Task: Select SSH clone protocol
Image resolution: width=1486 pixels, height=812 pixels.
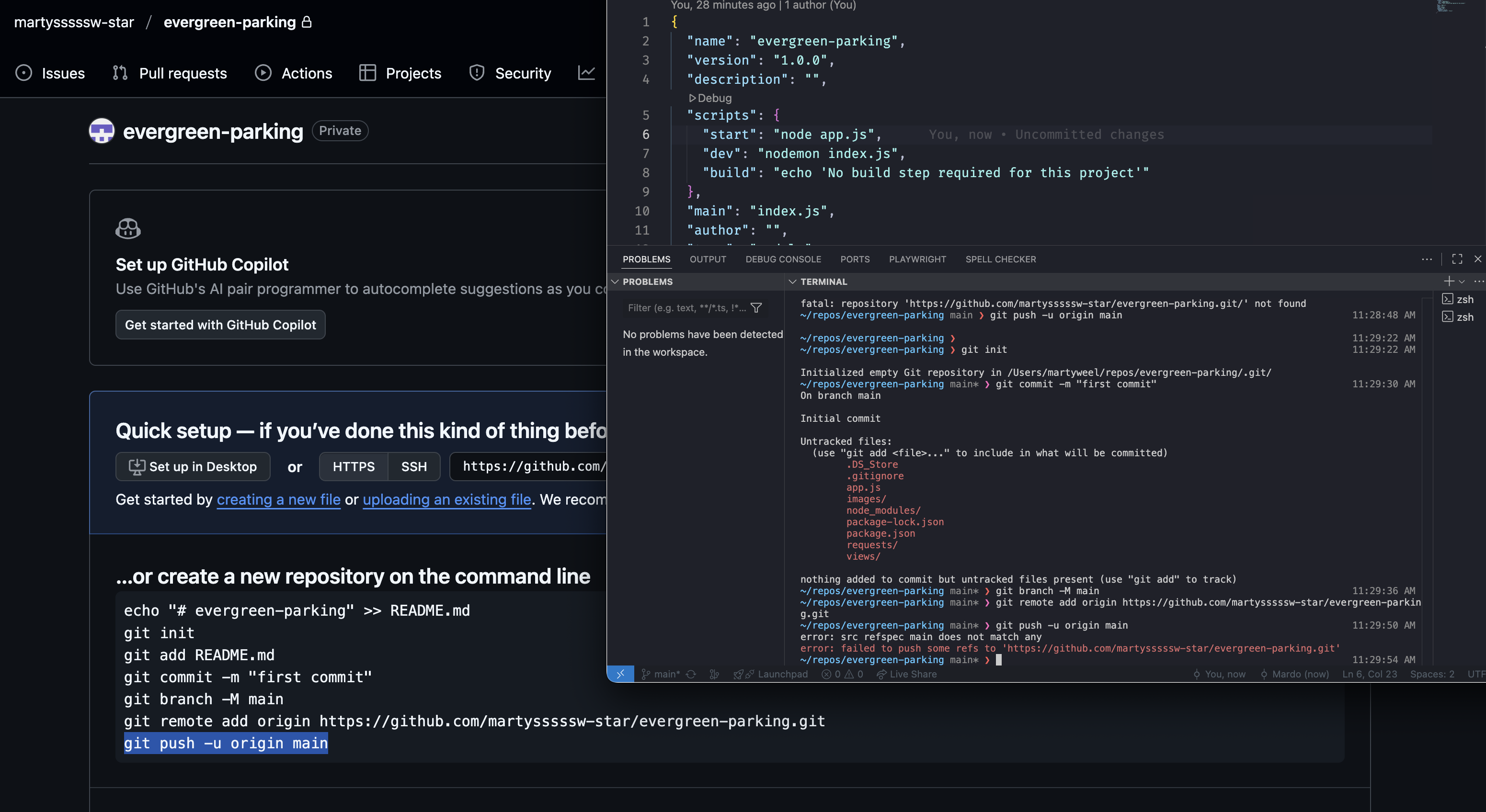Action: pyautogui.click(x=414, y=466)
